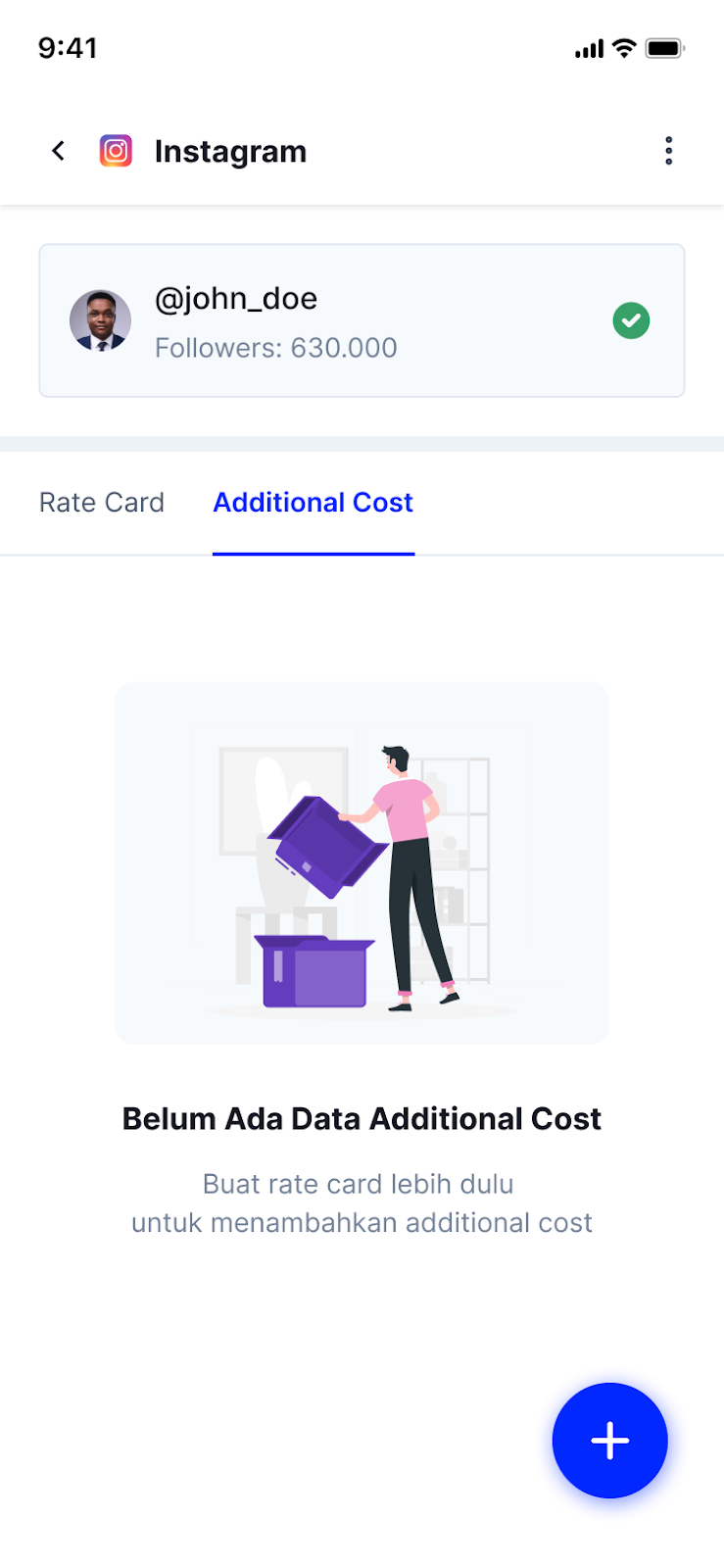Select the @john_doe username text
The width and height of the screenshot is (724, 1568).
pos(236,298)
